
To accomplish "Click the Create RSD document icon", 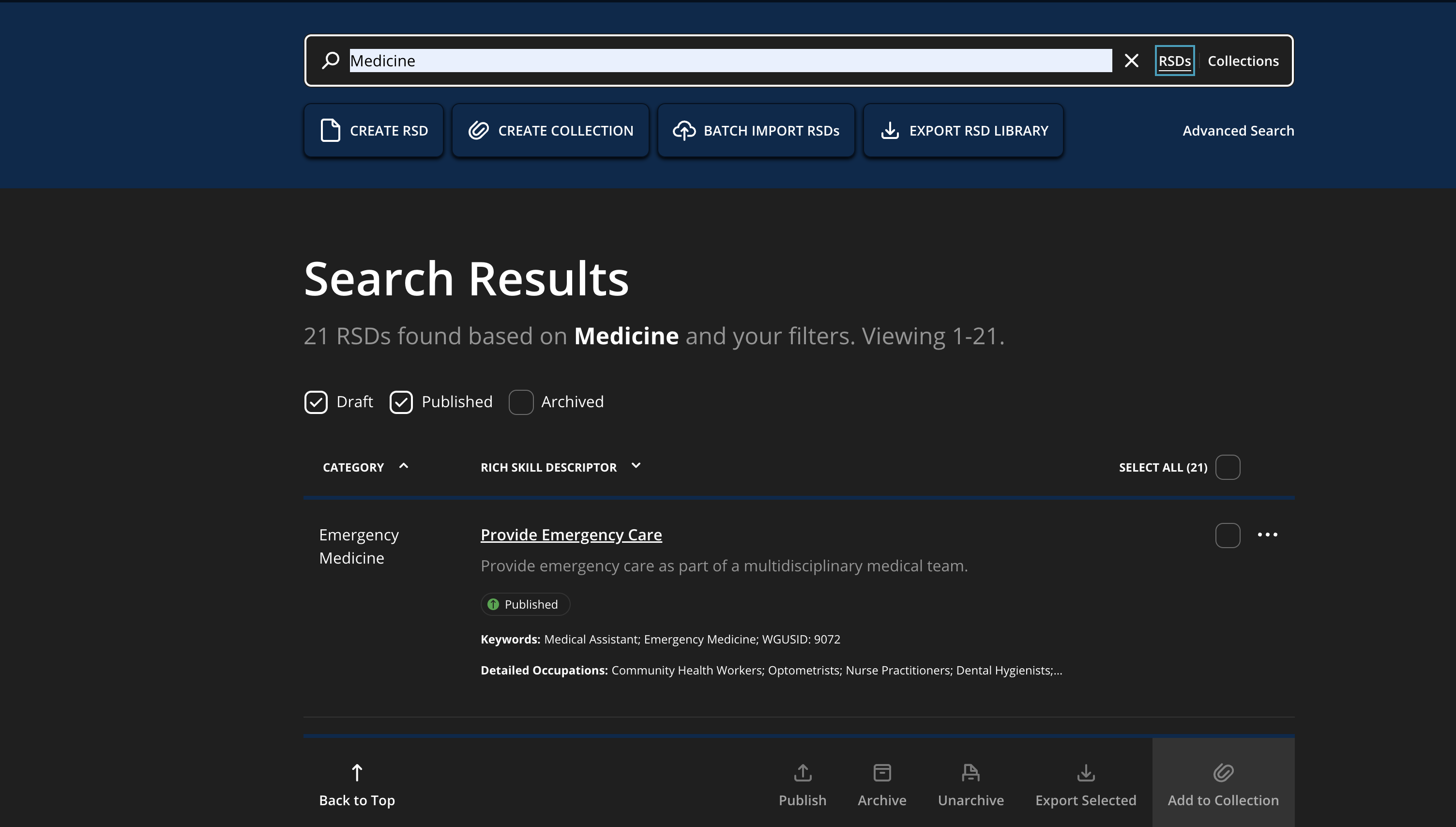I will 331,130.
